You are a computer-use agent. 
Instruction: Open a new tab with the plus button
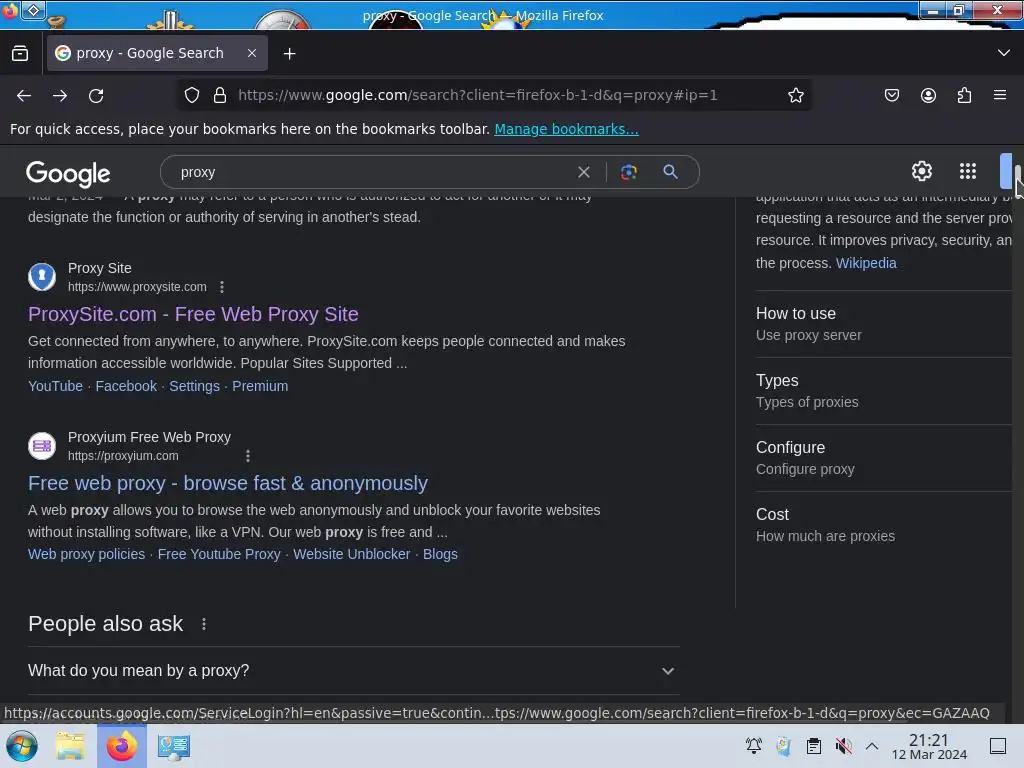(289, 54)
